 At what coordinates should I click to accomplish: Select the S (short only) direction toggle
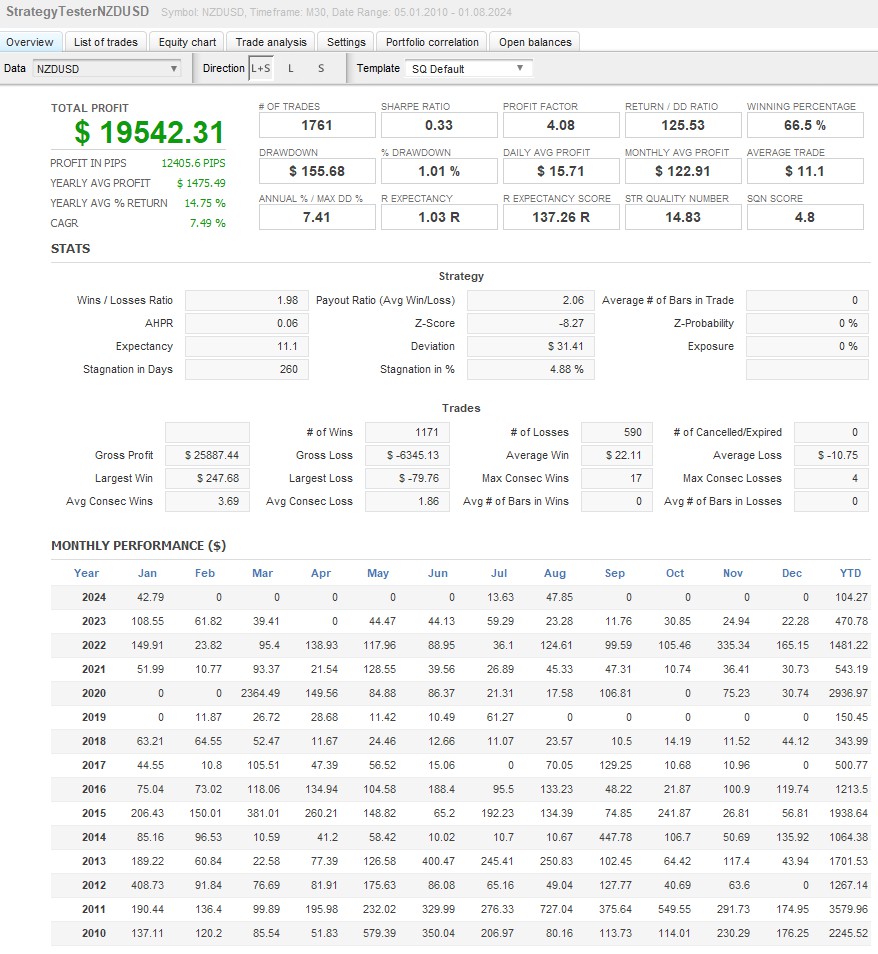[321, 68]
